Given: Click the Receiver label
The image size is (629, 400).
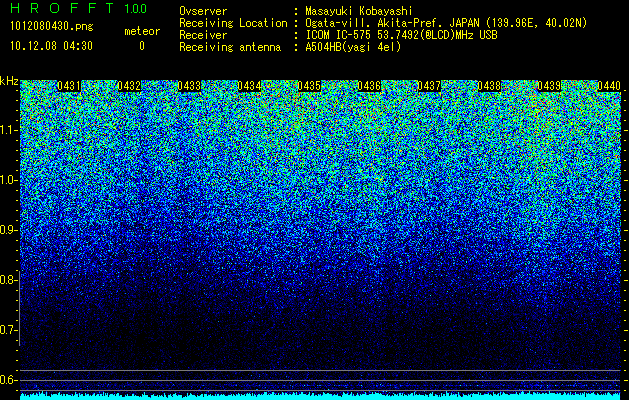Looking at the screenshot, I should tap(203, 35).
